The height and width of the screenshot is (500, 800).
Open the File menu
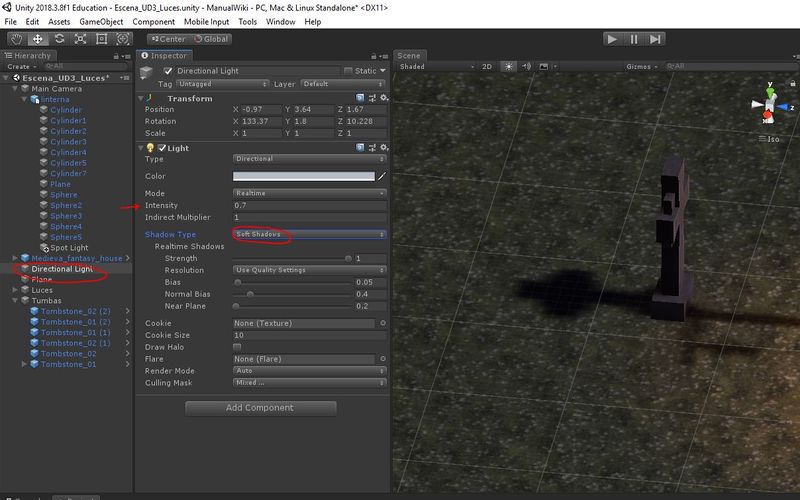tap(10, 21)
